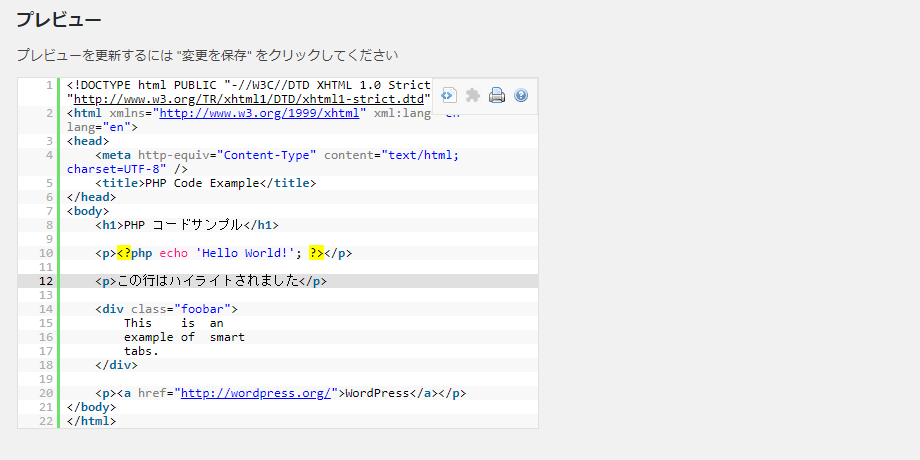Click the "Content-Type" attribute value
This screenshot has width=920, height=460.
click(267, 155)
